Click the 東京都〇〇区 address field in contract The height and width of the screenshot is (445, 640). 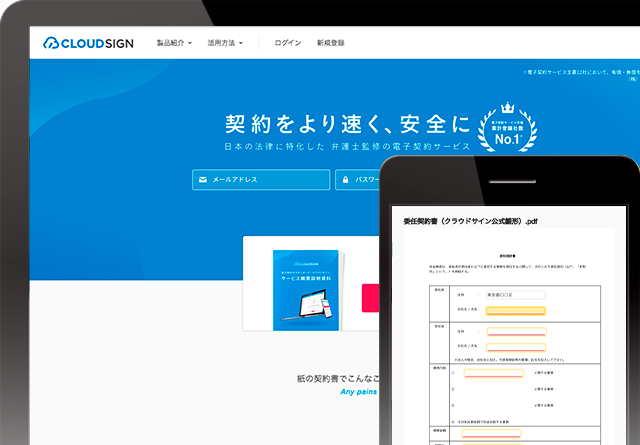click(514, 295)
